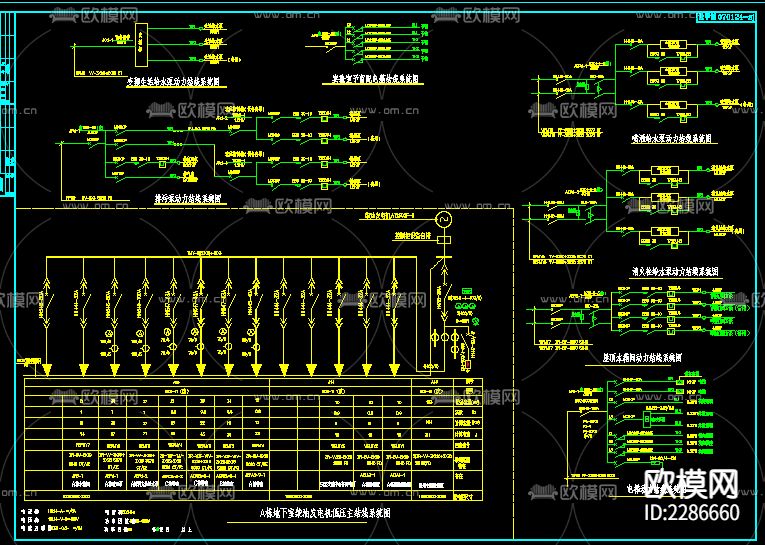Select the small rectangle below the generator symbol

(444, 240)
